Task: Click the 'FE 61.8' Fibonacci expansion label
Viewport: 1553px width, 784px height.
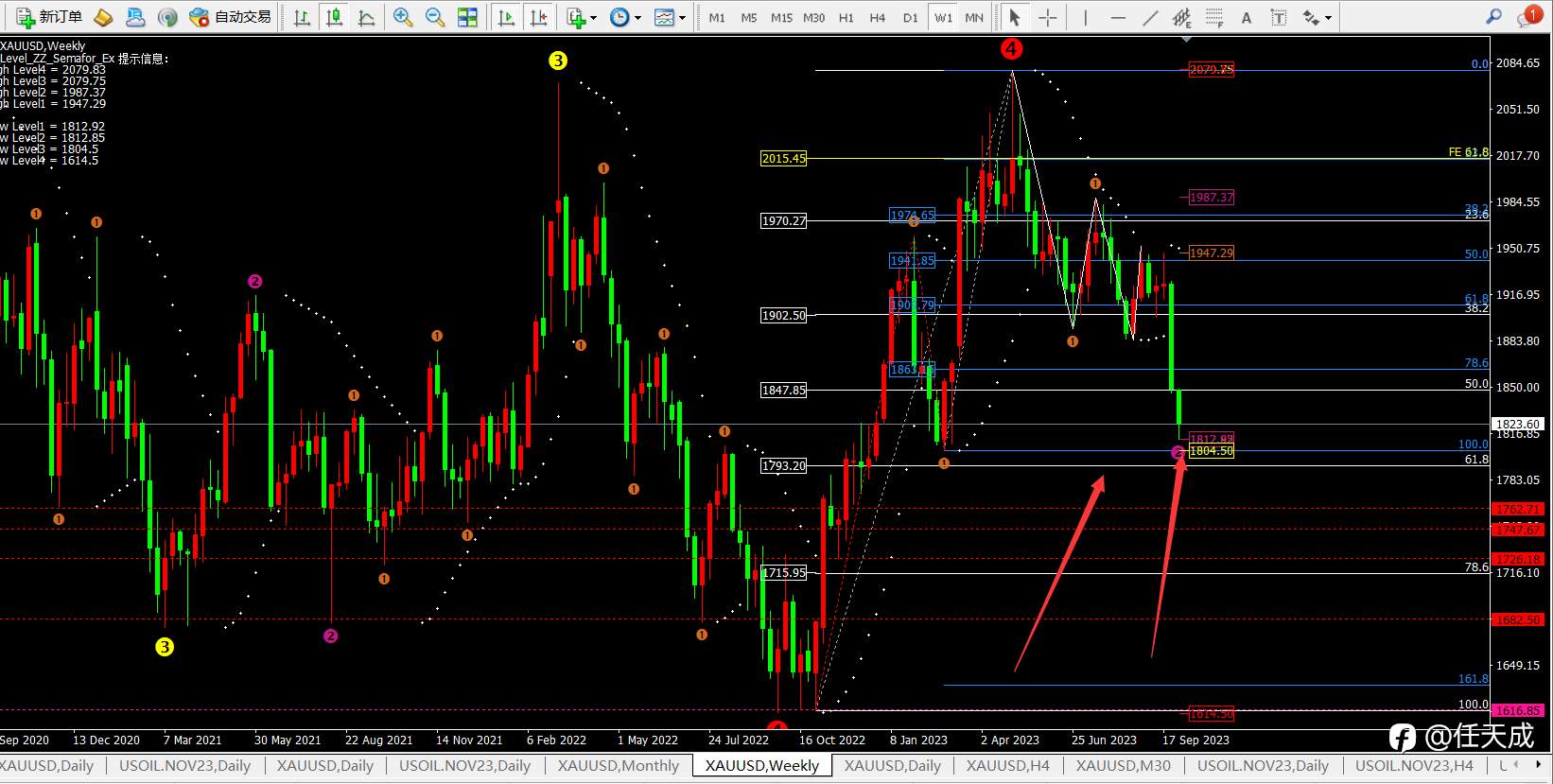Action: tap(1468, 152)
